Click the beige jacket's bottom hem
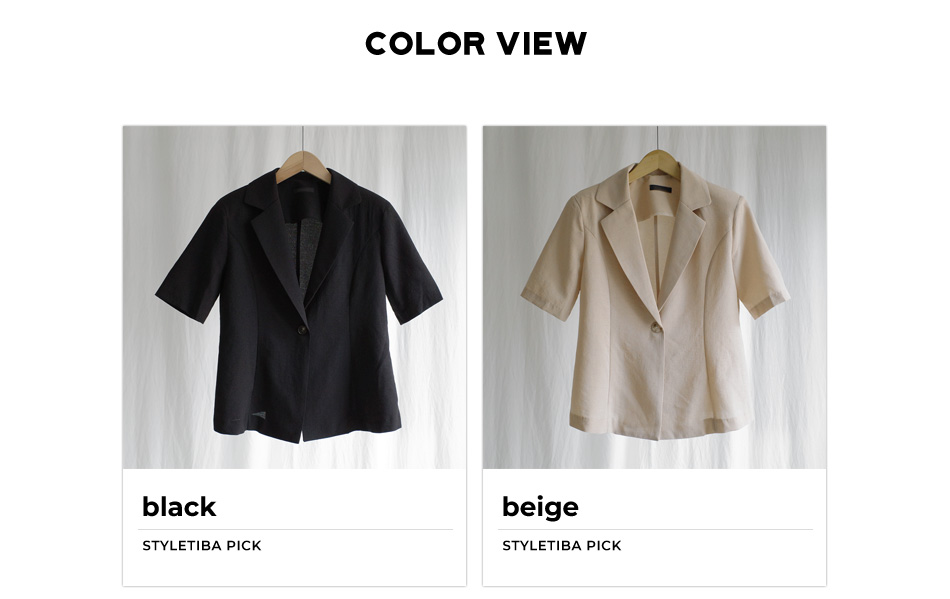Viewport: 950px width, 599px height. (x=660, y=428)
